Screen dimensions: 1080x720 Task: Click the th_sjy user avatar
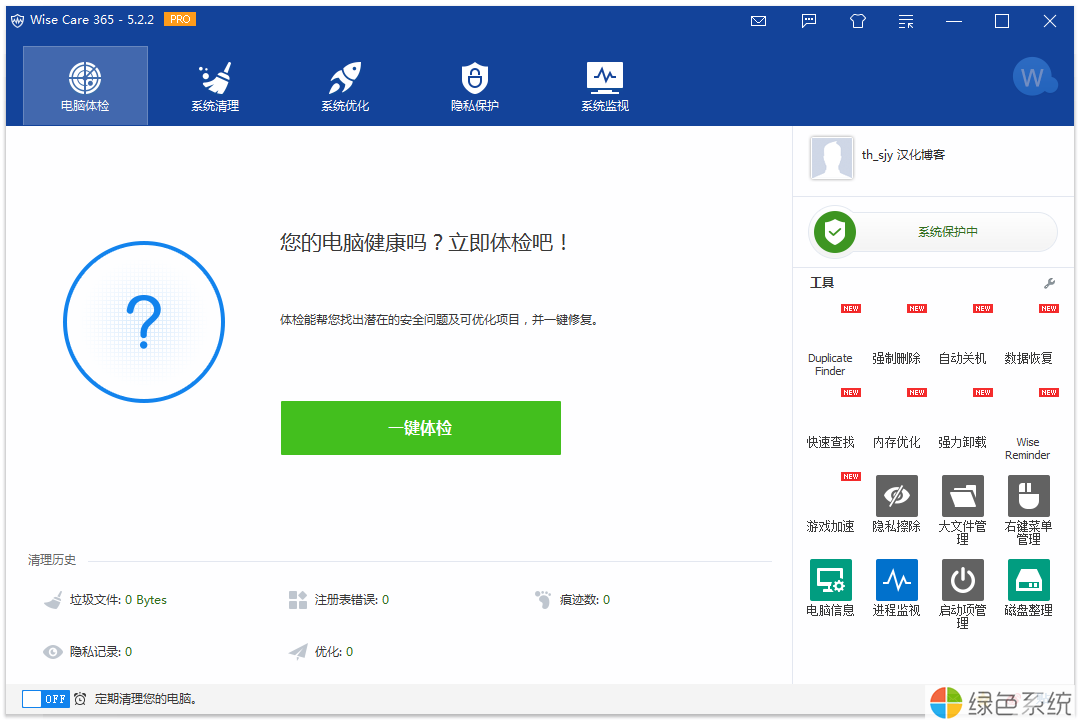coord(832,158)
